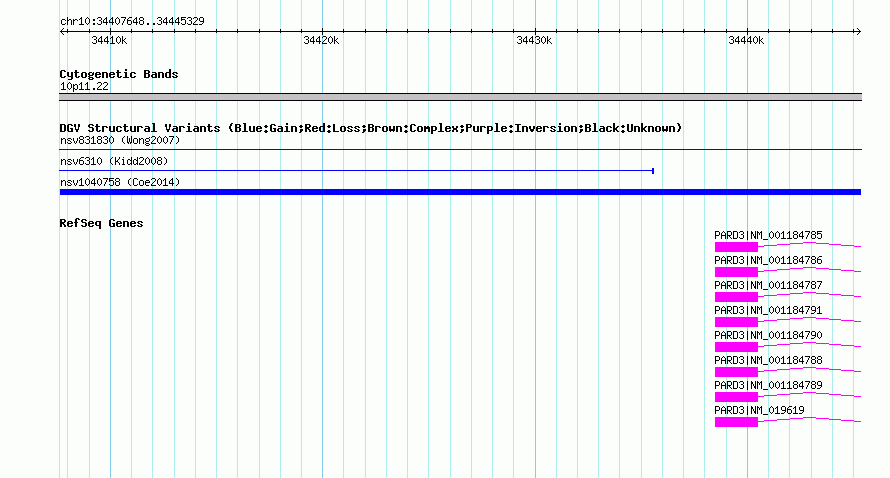This screenshot has width=890, height=478.
Task: Click the 34410k ruler tick label
Action: pos(109,40)
